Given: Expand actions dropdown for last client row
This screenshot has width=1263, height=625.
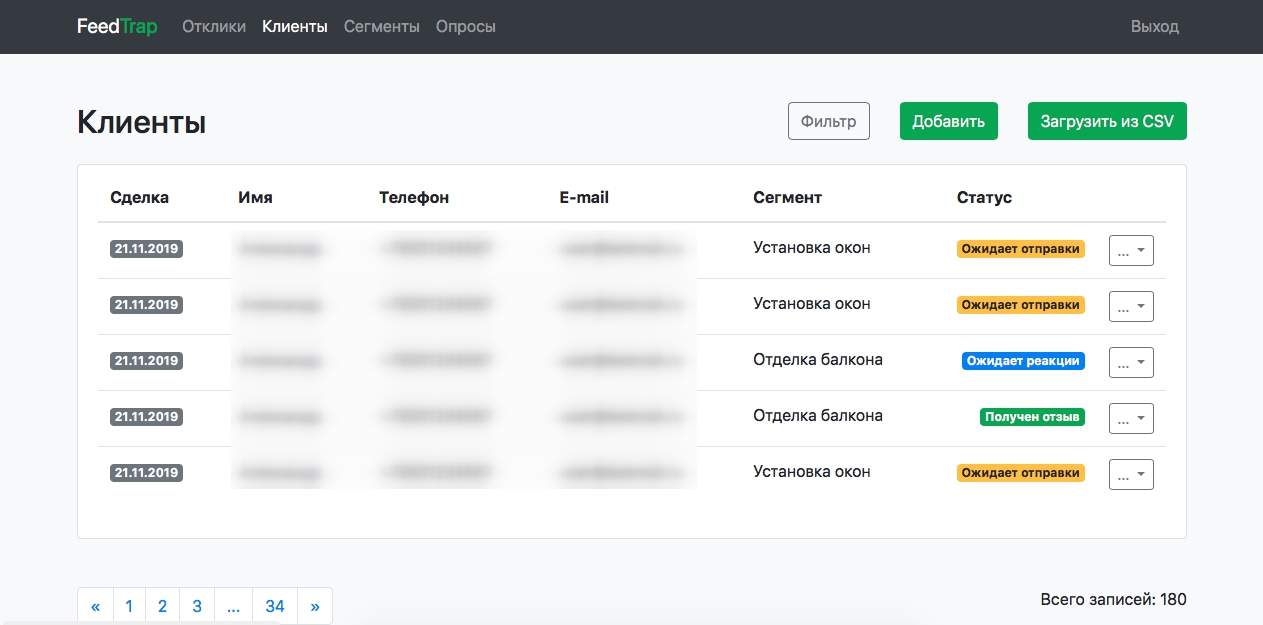Looking at the screenshot, I should (x=1131, y=475).
